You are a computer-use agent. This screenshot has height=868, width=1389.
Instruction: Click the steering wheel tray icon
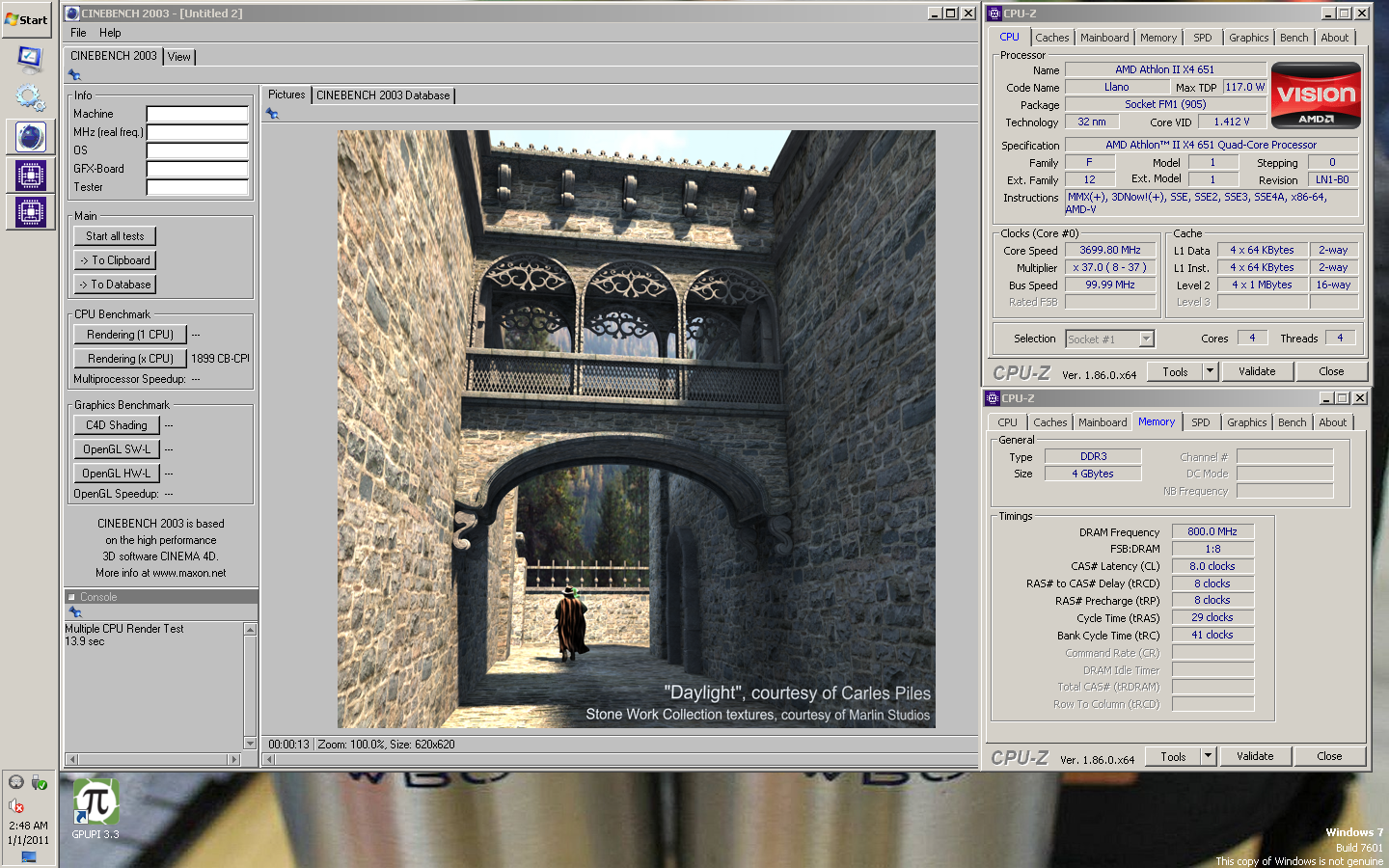coord(15,782)
